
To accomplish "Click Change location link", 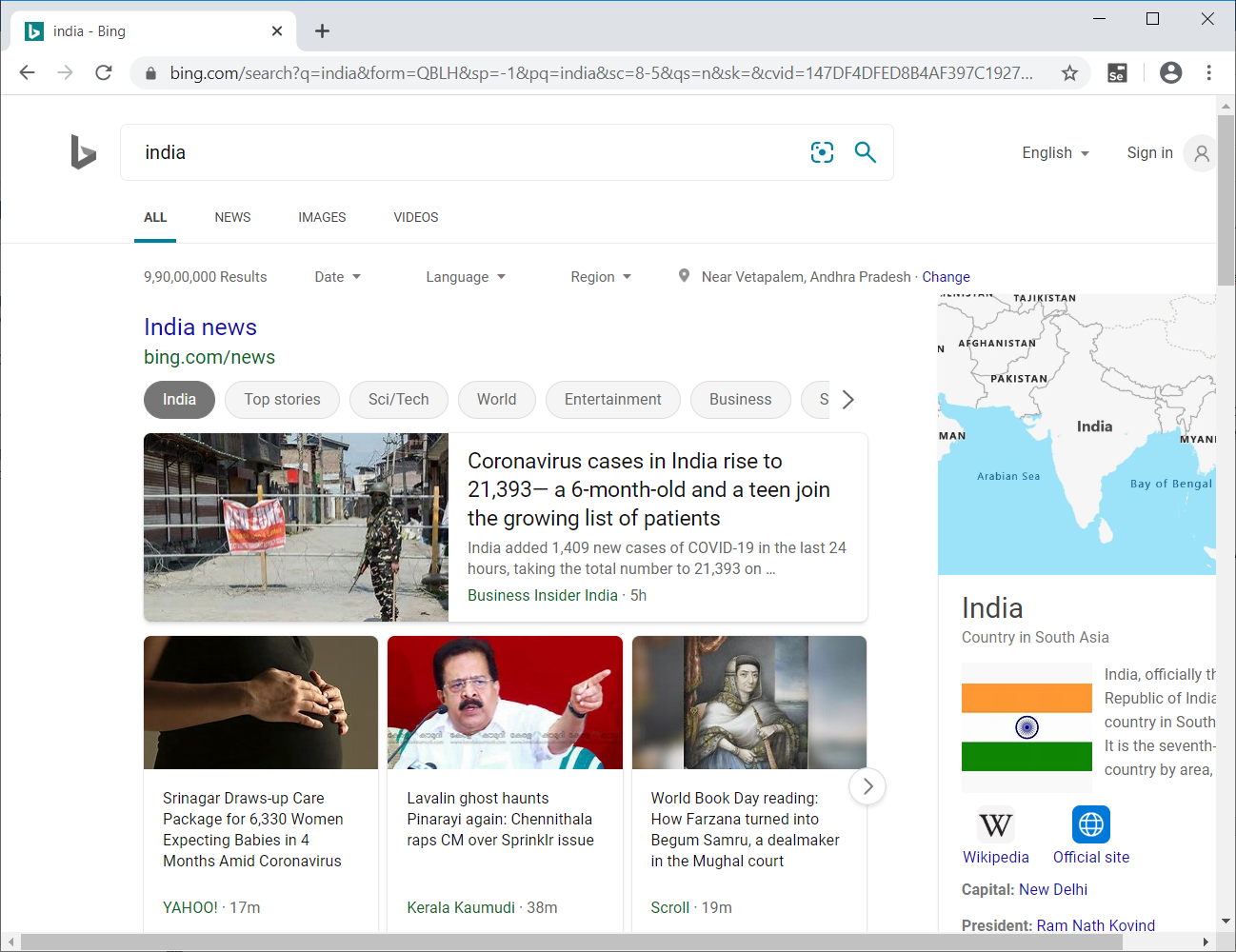I will (x=946, y=277).
